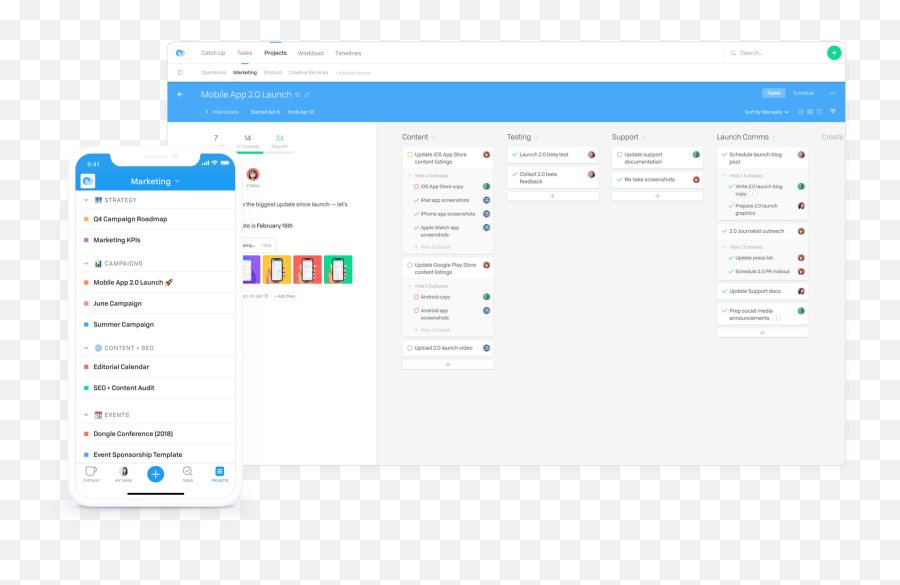Click the Hide Details button

click(222, 112)
